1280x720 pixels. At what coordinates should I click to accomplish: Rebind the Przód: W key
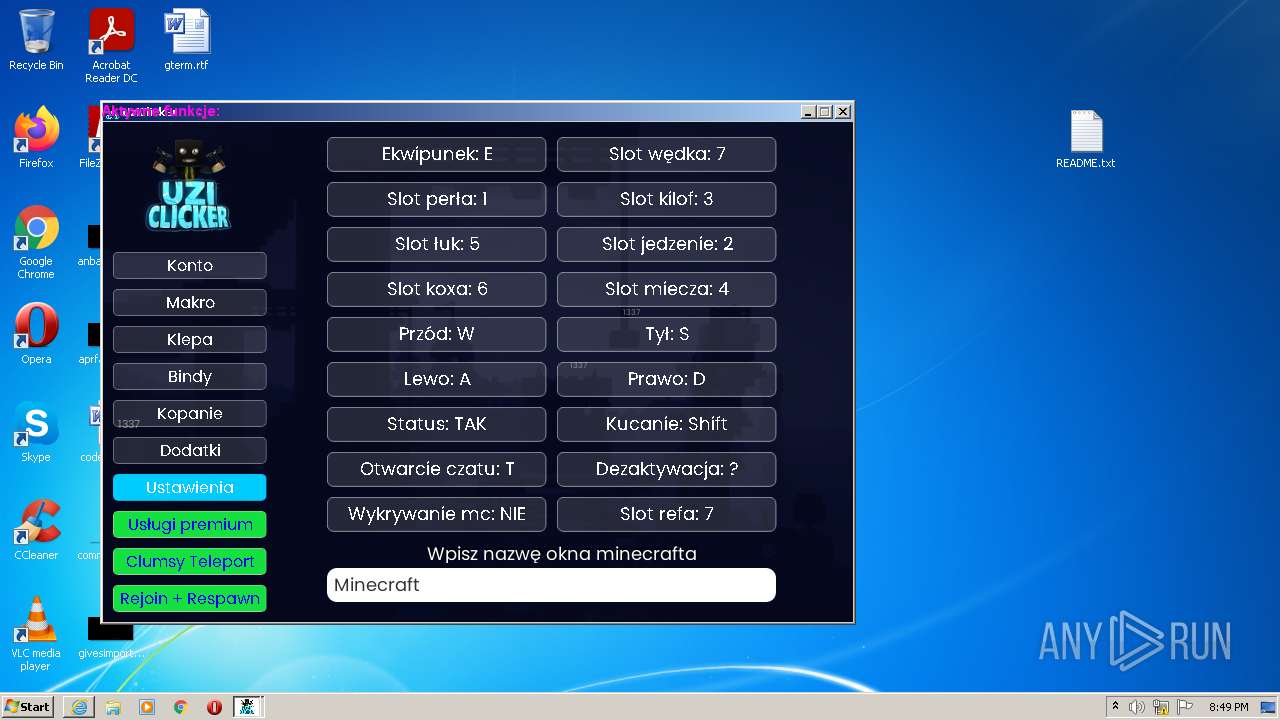coord(437,334)
